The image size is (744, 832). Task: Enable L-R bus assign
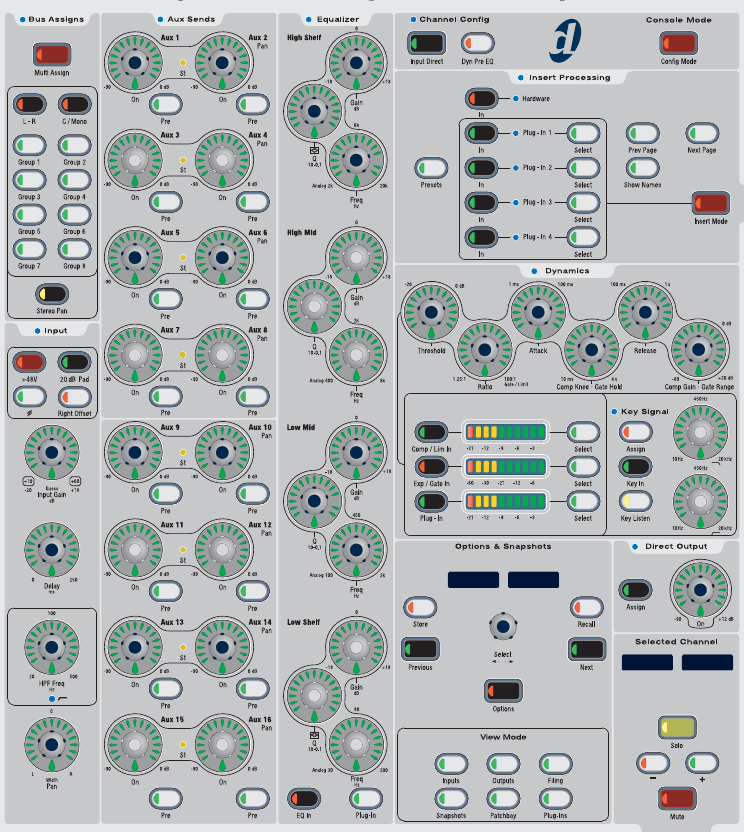30,104
